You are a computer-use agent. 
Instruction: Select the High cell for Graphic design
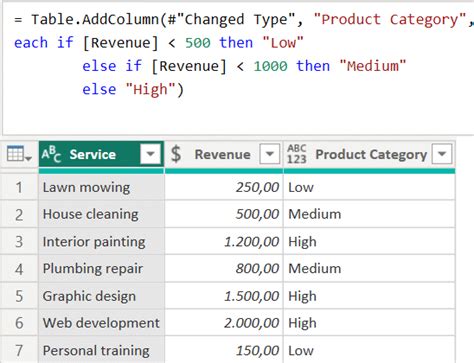[x=369, y=296]
